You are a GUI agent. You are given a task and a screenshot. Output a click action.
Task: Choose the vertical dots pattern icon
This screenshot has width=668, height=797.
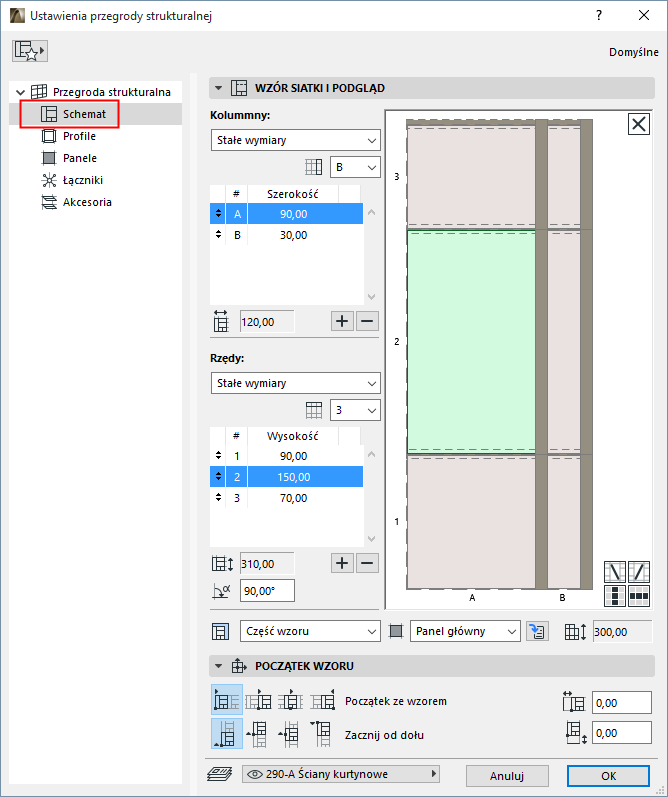(x=615, y=596)
